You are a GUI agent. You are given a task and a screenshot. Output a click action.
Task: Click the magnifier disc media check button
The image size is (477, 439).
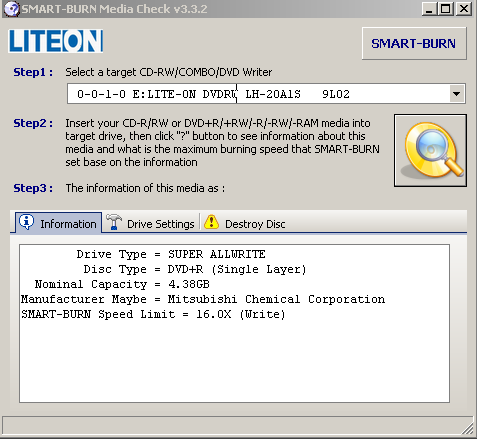coord(430,150)
